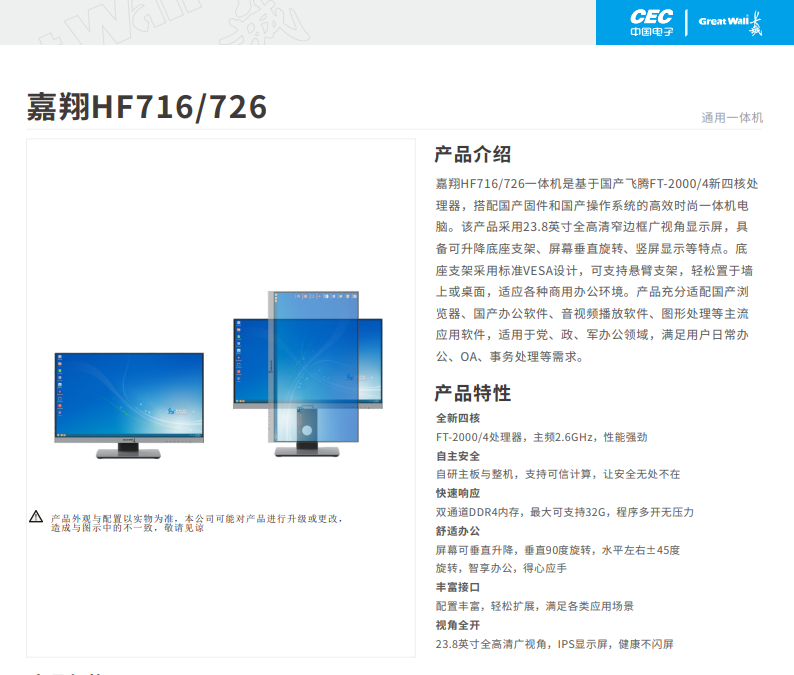This screenshot has width=794, height=675.
Task: Click the rotating monitor image on the right
Action: (307, 374)
